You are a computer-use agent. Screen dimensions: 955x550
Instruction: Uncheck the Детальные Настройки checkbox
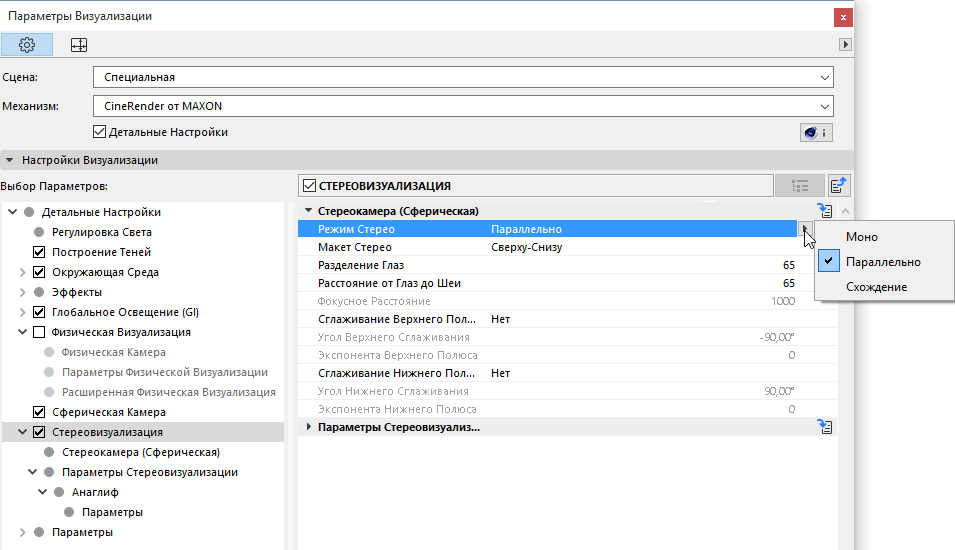[x=99, y=132]
